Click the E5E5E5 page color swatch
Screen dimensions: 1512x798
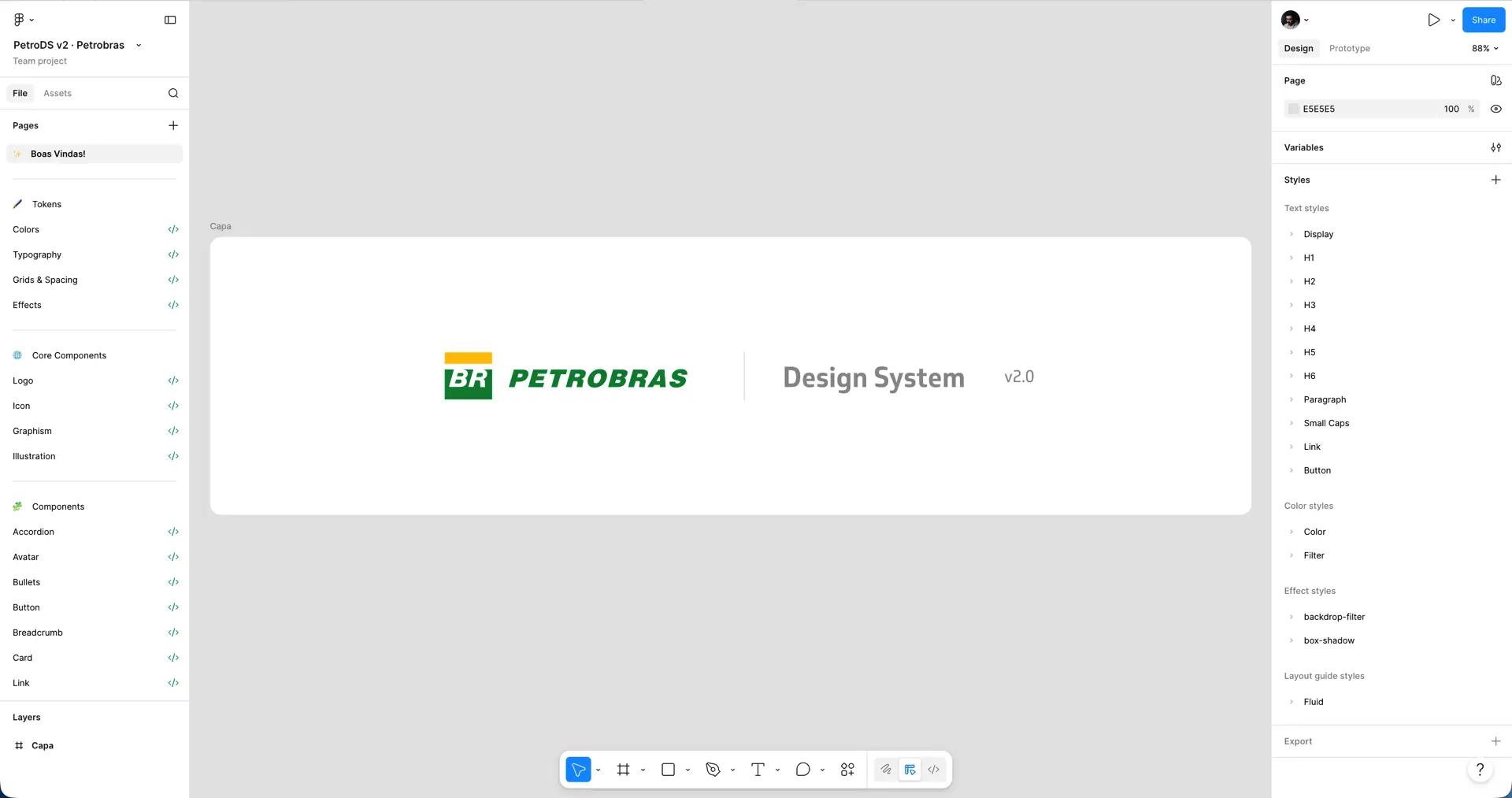coord(1293,109)
